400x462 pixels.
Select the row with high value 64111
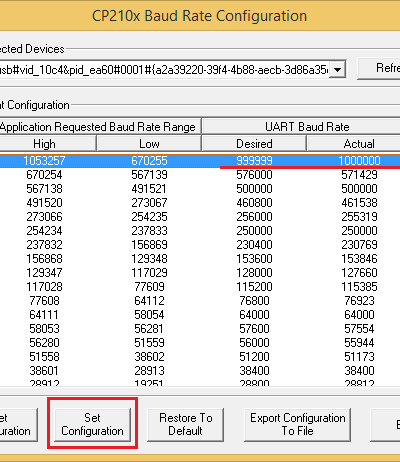[x=200, y=315]
